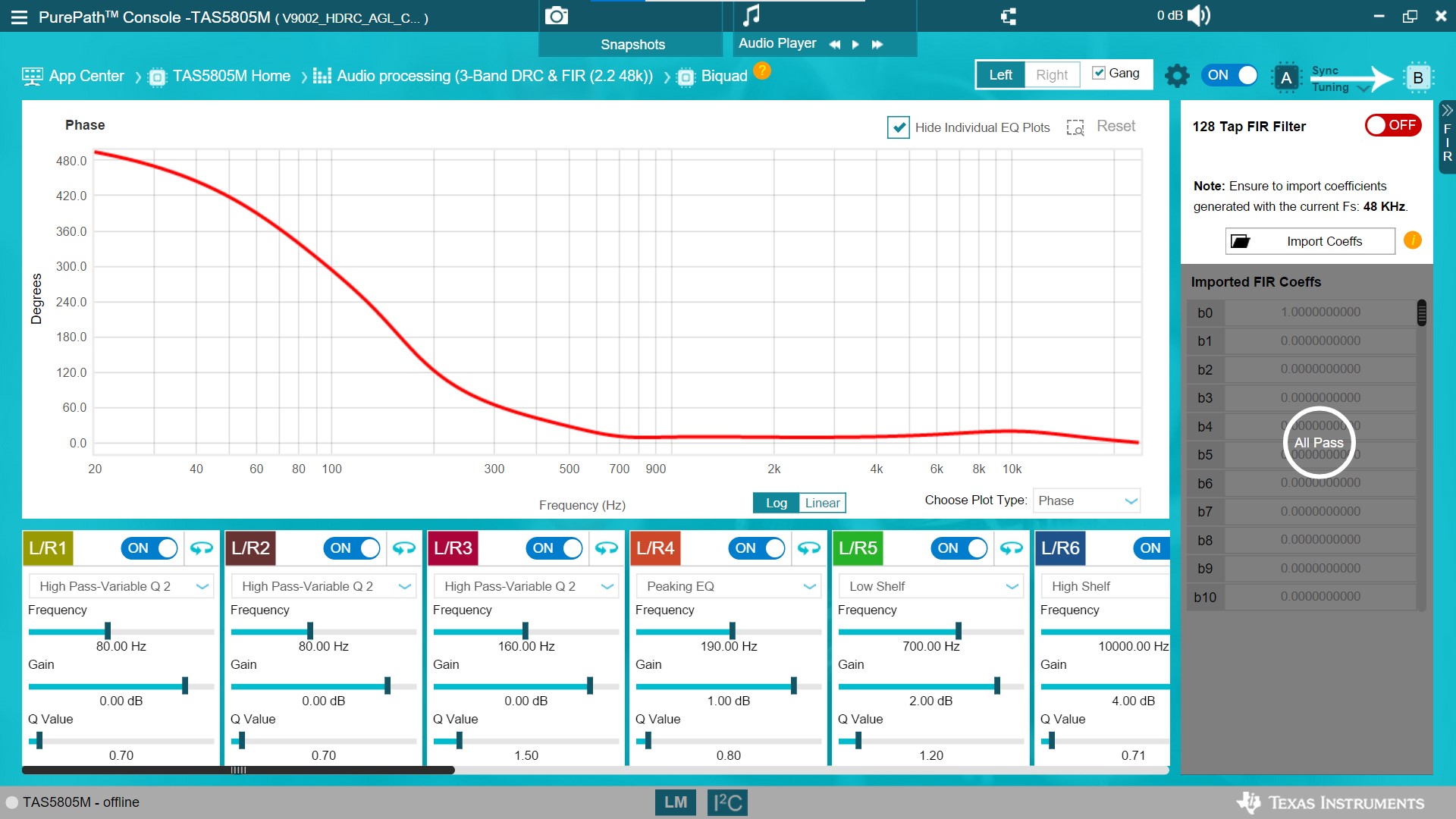Turn on the 128 Tap FIR Filter
The height and width of the screenshot is (819, 1456).
tap(1392, 125)
